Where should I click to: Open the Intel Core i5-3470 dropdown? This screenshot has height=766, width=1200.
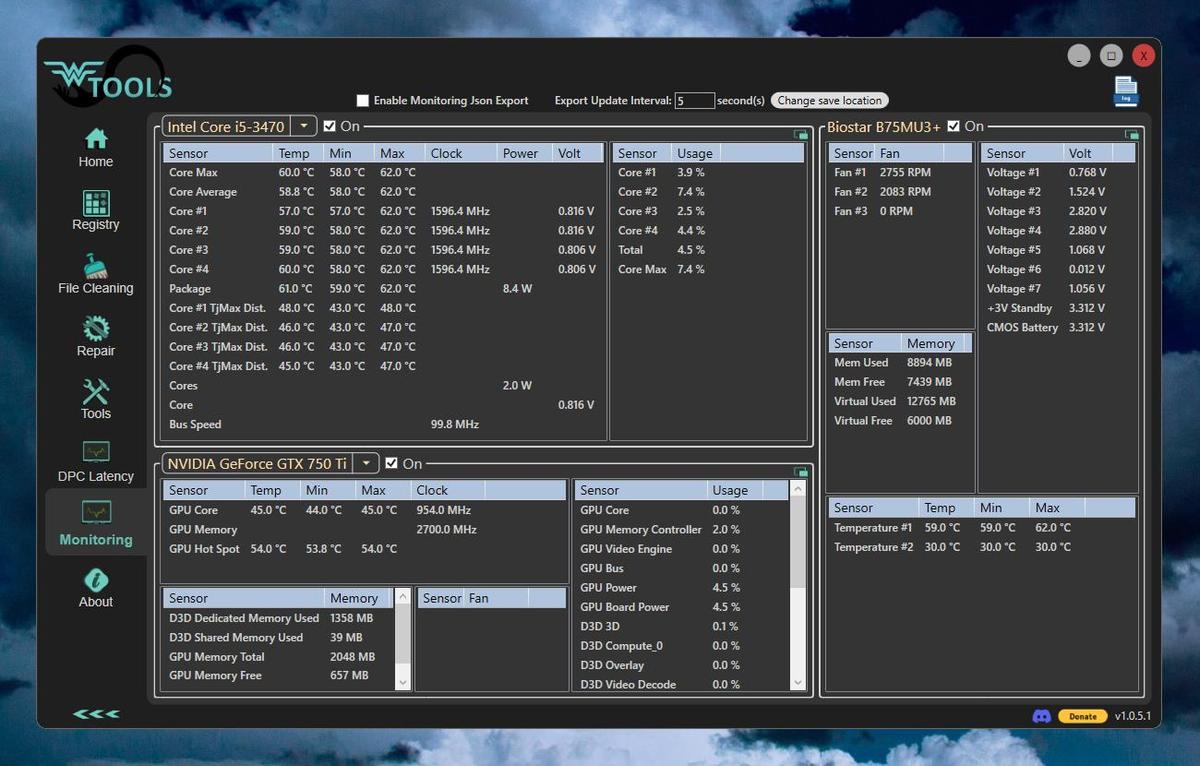(305, 126)
